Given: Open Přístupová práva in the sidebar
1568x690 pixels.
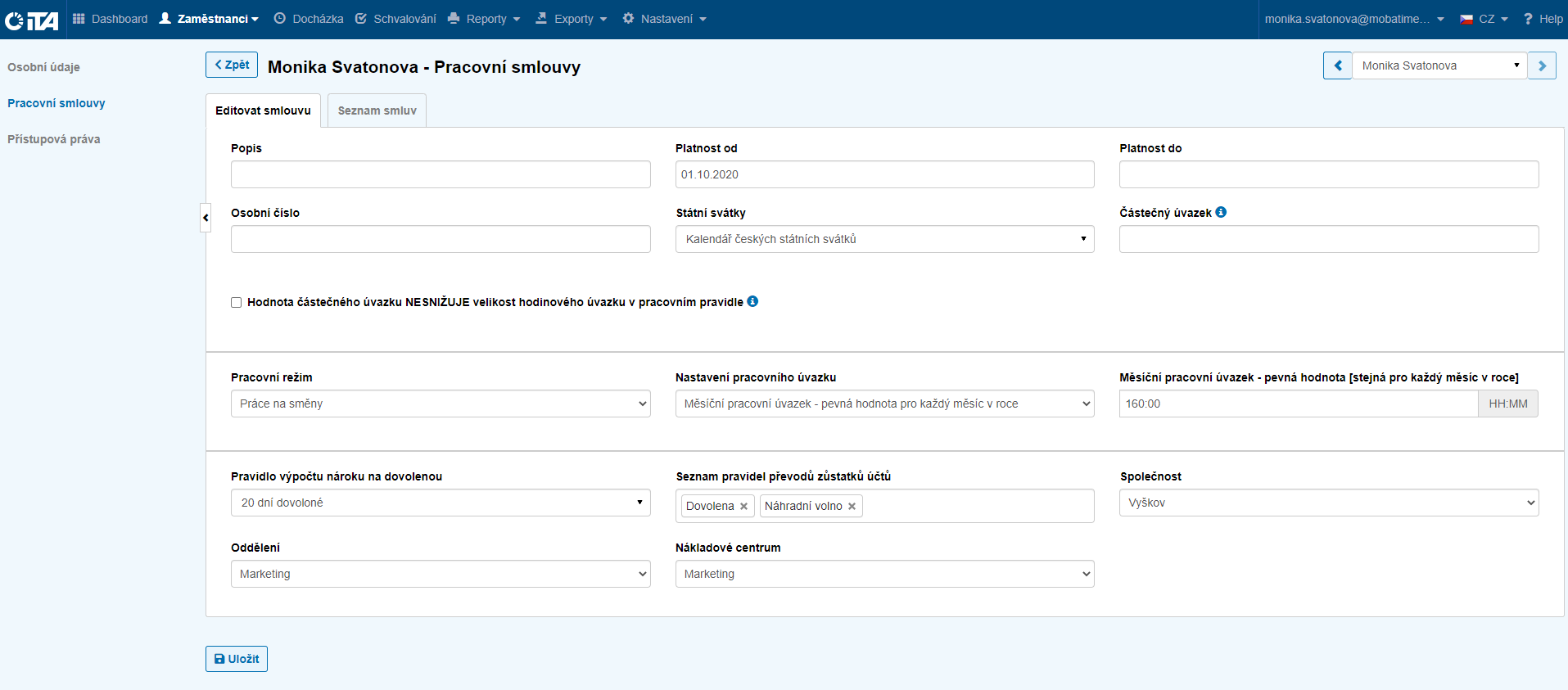Looking at the screenshot, I should pos(54,139).
